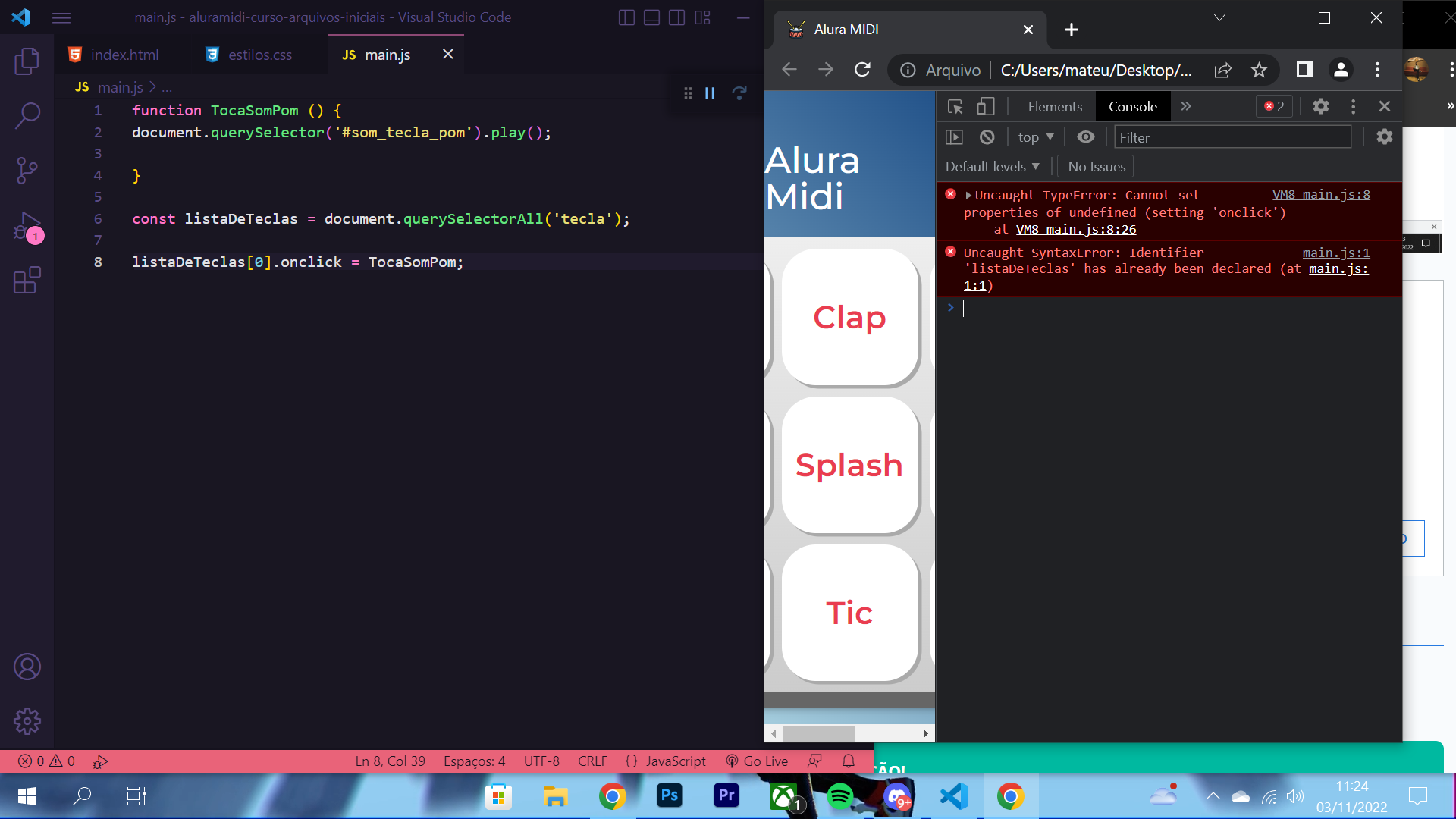Click the feedback icon in status bar

pos(814,761)
